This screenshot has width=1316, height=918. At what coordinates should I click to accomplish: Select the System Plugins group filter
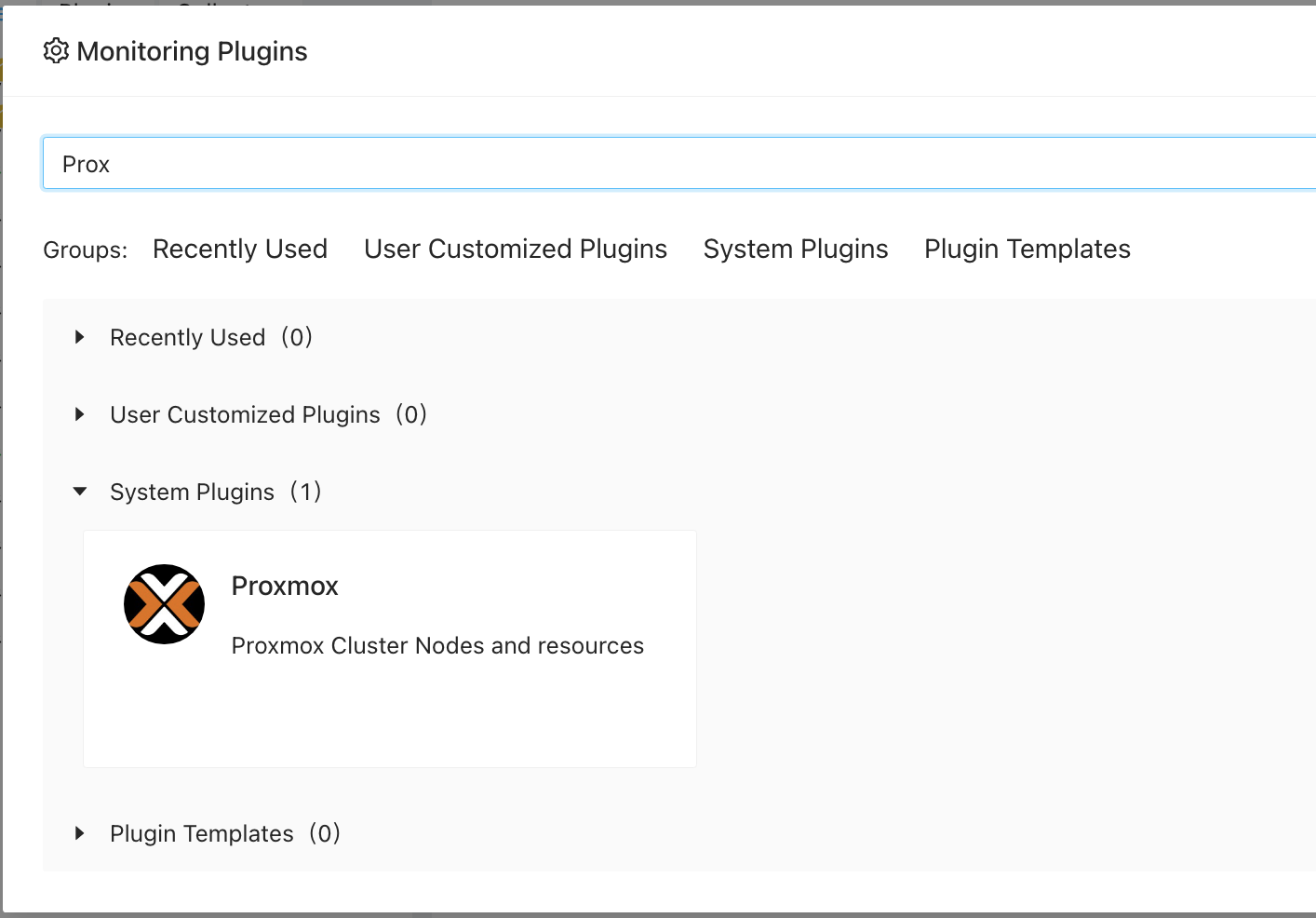click(x=796, y=250)
